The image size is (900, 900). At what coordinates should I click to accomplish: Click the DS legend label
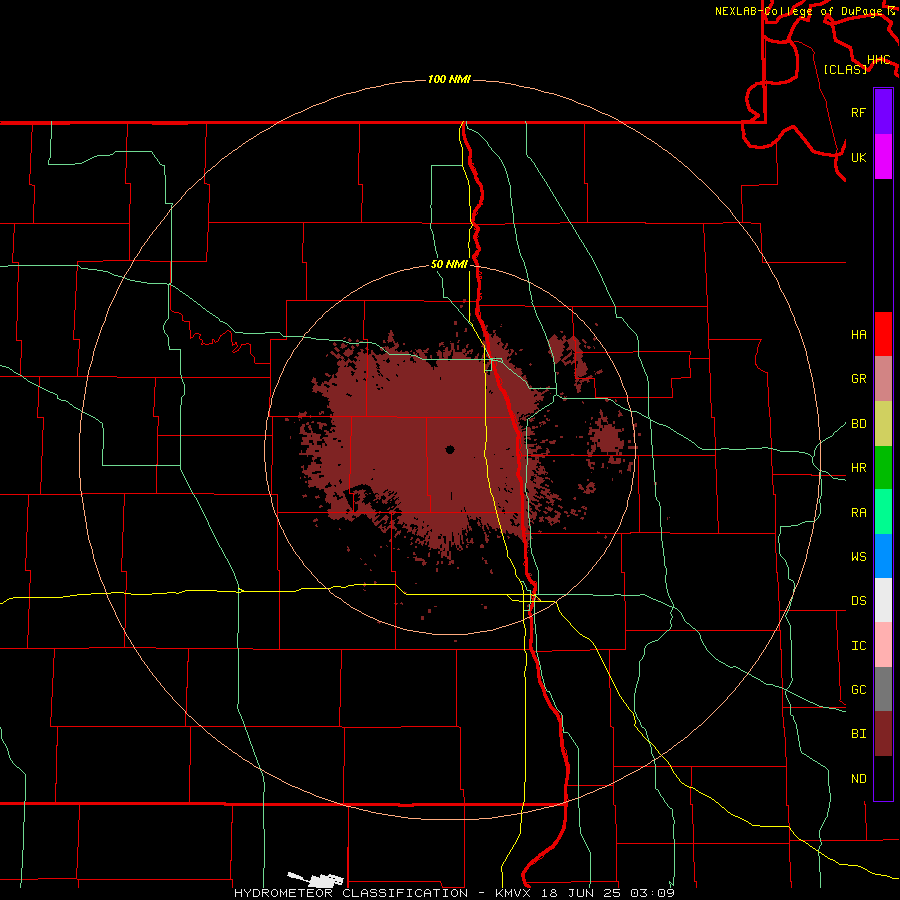coord(859,600)
